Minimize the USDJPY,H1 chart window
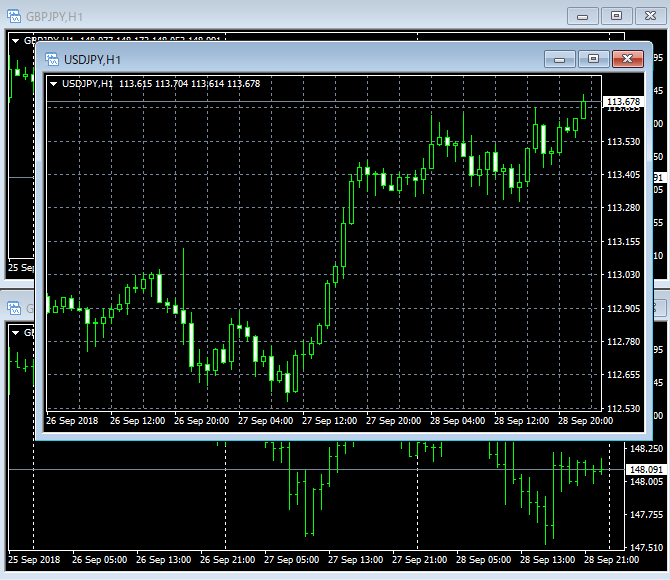 pyautogui.click(x=559, y=59)
